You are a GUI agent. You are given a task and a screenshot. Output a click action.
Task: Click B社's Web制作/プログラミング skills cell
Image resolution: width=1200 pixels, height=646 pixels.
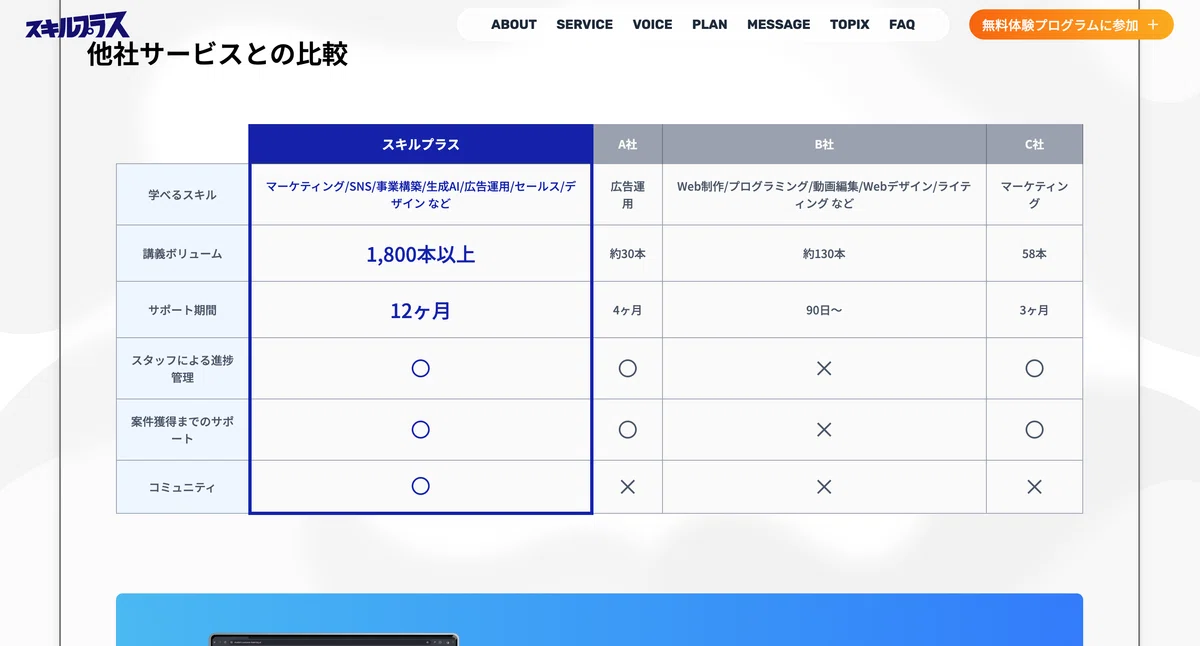[x=824, y=195]
